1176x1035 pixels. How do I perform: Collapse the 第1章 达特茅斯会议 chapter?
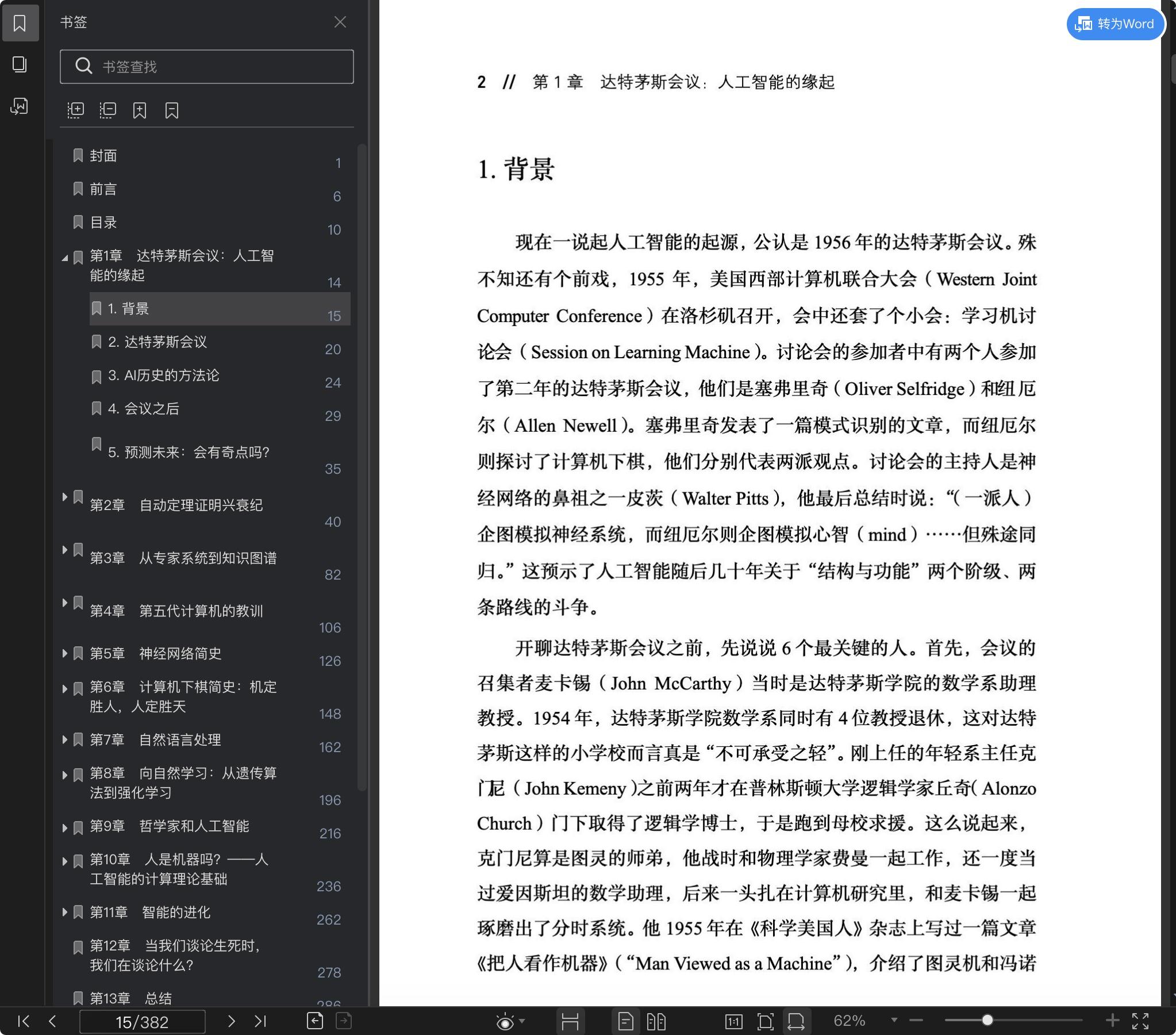(x=64, y=257)
